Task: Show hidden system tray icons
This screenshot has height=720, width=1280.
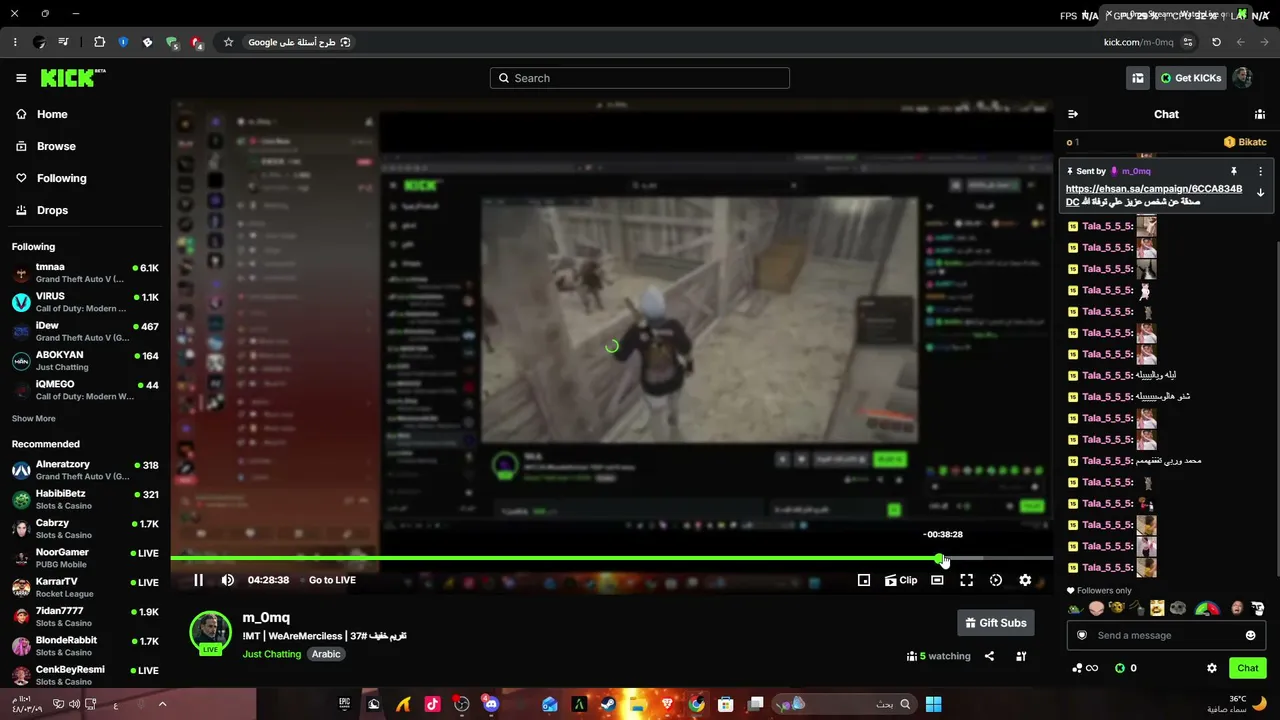Action: tap(162, 704)
